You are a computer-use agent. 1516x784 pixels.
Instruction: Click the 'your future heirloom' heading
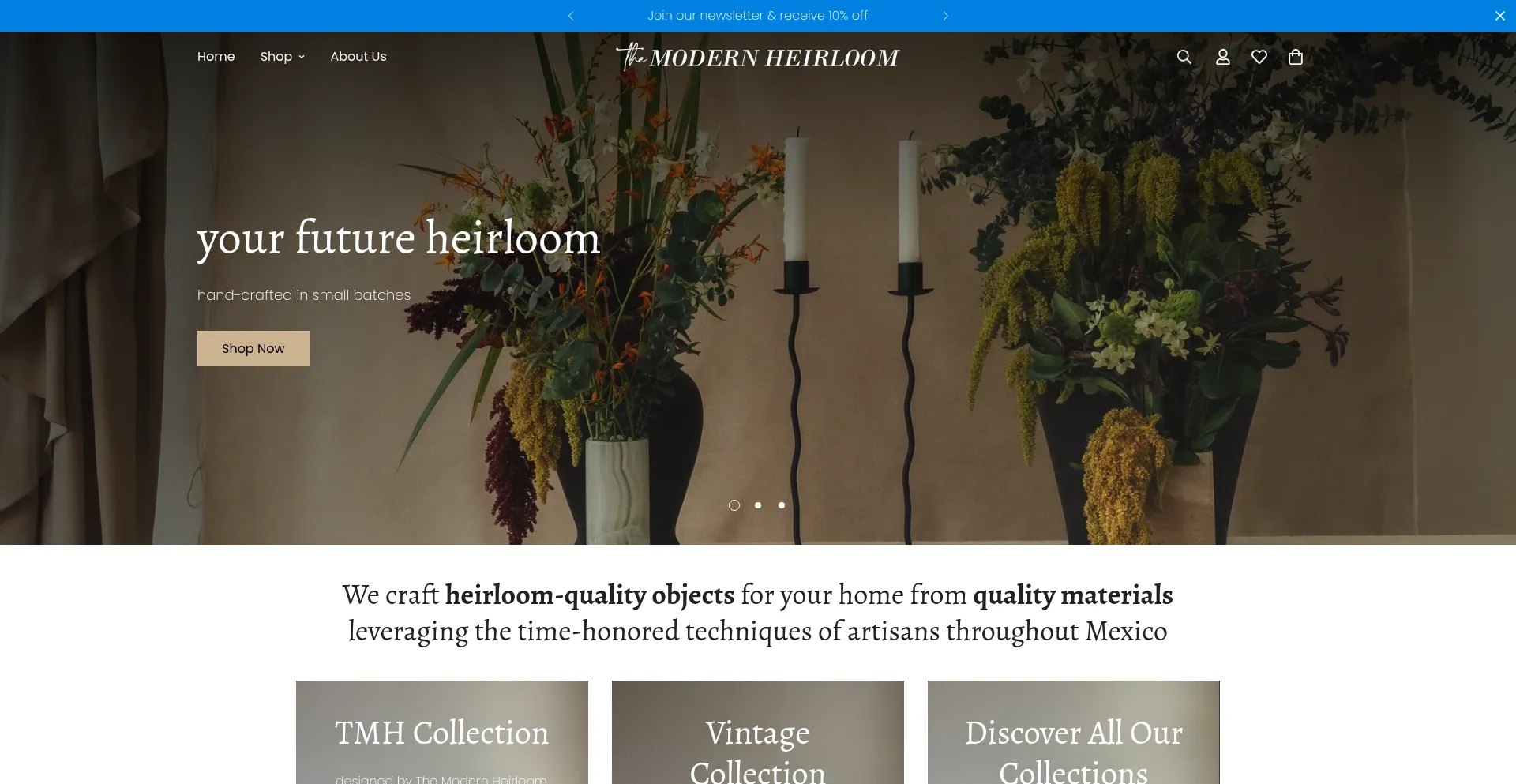399,238
